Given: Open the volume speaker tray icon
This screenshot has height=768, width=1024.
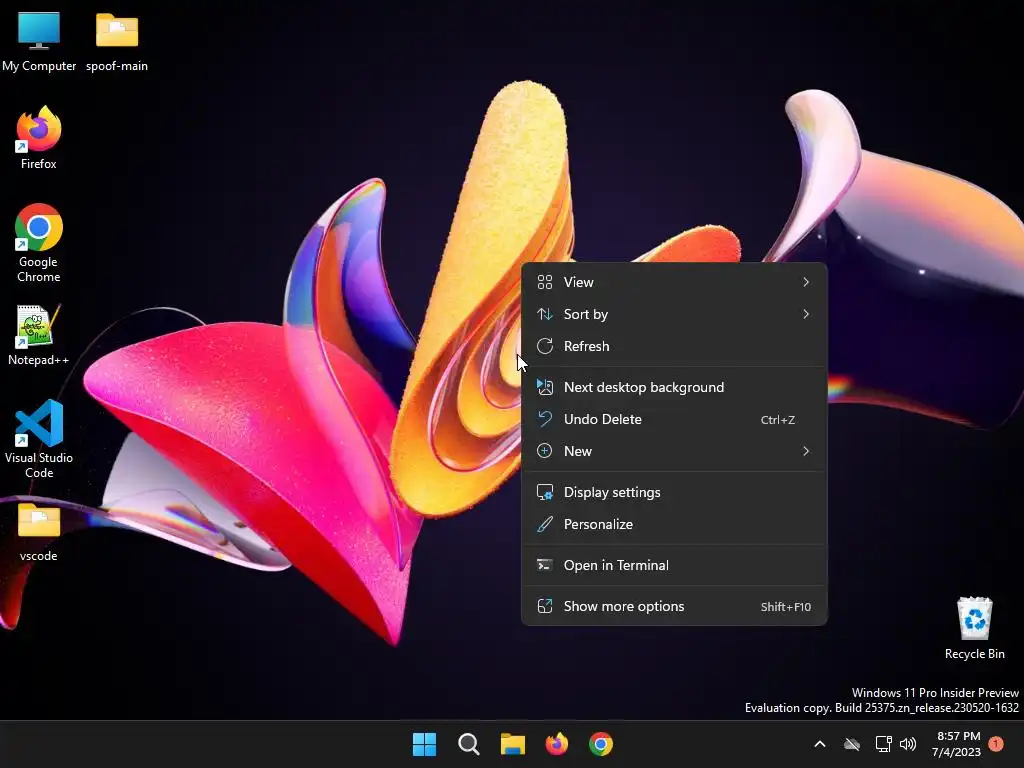Looking at the screenshot, I should click(908, 744).
